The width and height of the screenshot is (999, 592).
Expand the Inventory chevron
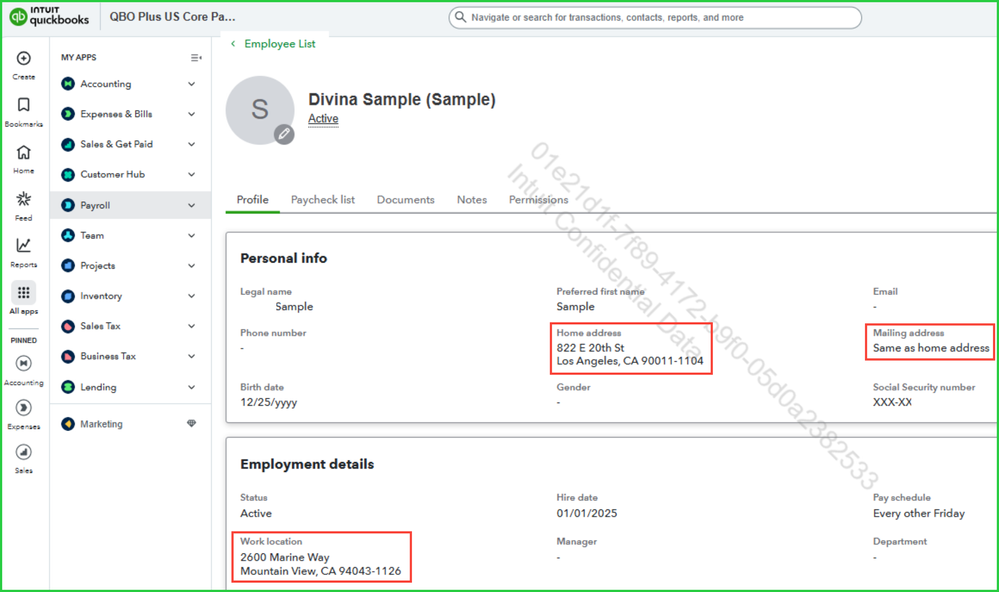(191, 296)
